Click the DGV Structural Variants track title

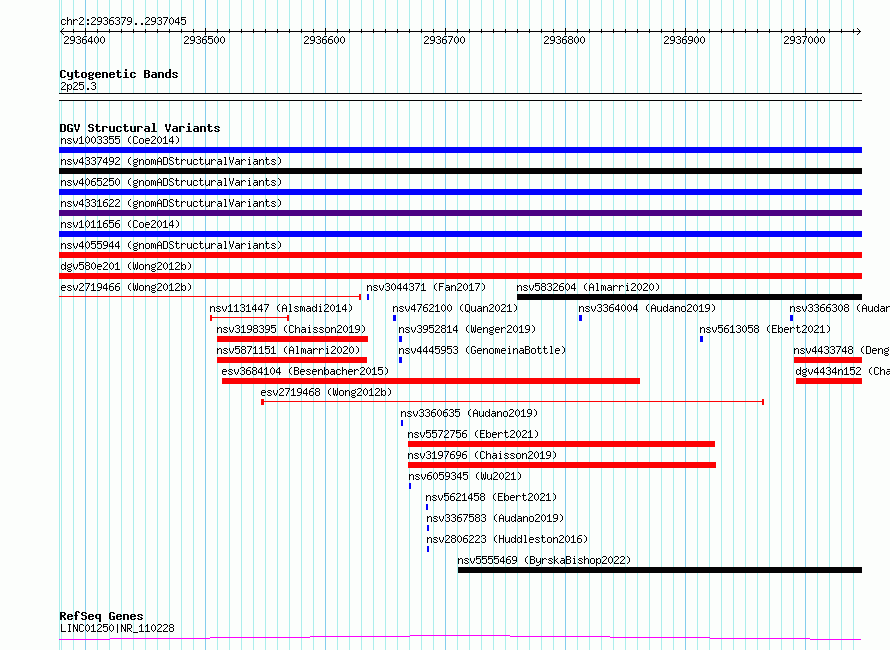tap(140, 128)
